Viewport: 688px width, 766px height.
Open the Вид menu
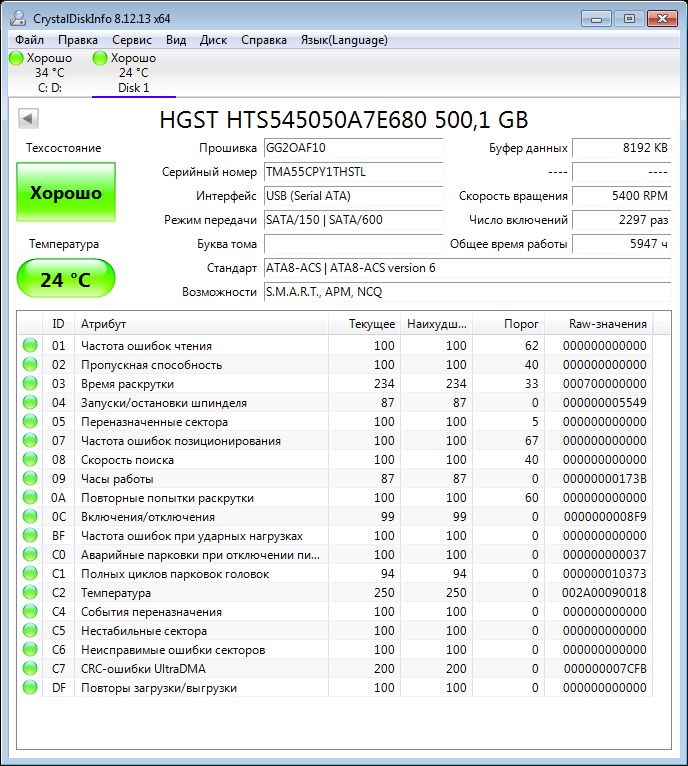coord(176,40)
